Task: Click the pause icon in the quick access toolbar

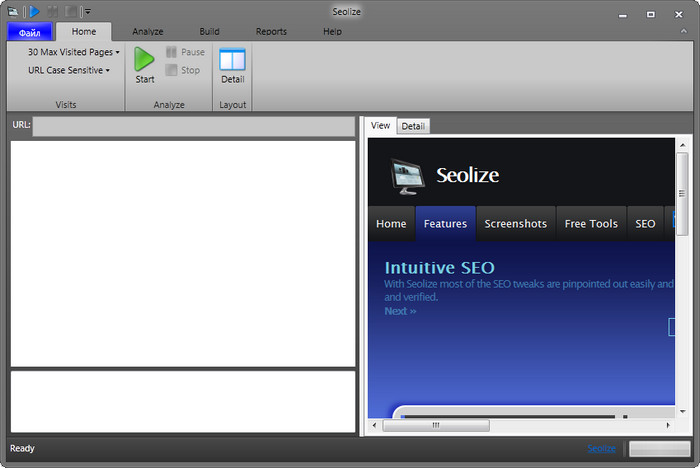Action: [x=53, y=12]
